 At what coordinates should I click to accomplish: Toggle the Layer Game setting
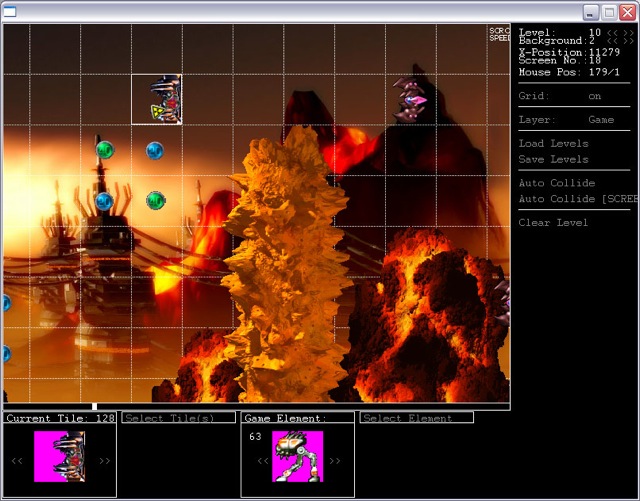600,120
